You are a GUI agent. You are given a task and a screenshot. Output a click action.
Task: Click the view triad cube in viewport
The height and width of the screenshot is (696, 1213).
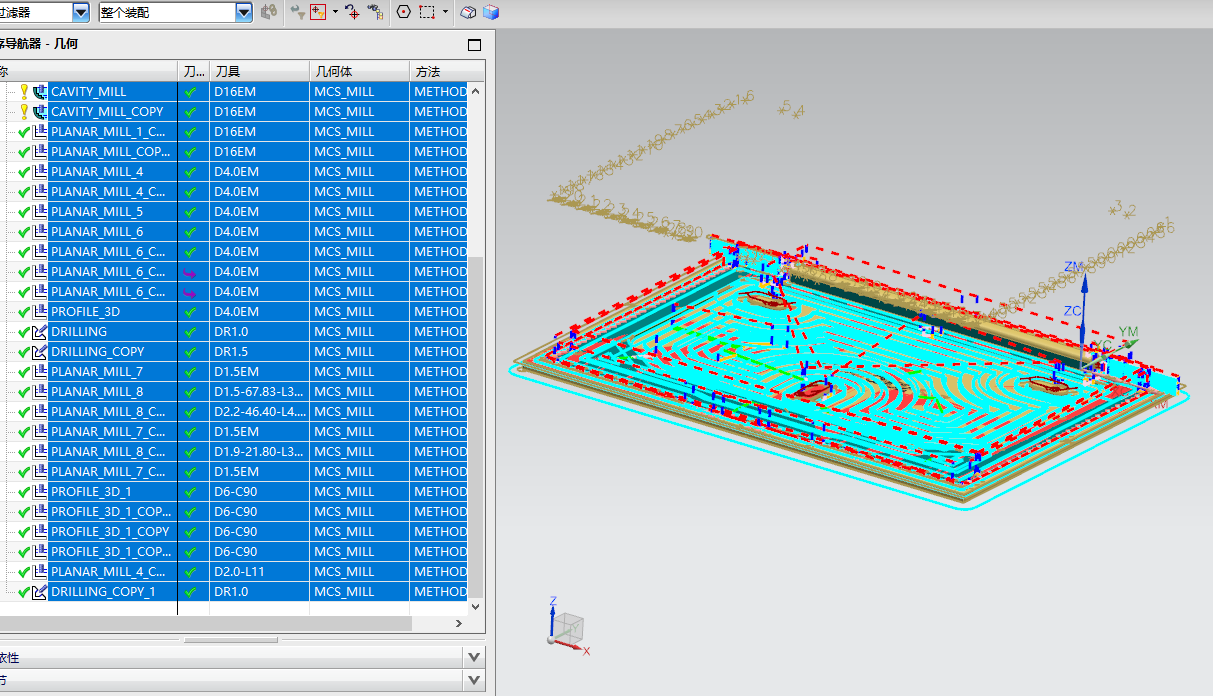point(567,627)
